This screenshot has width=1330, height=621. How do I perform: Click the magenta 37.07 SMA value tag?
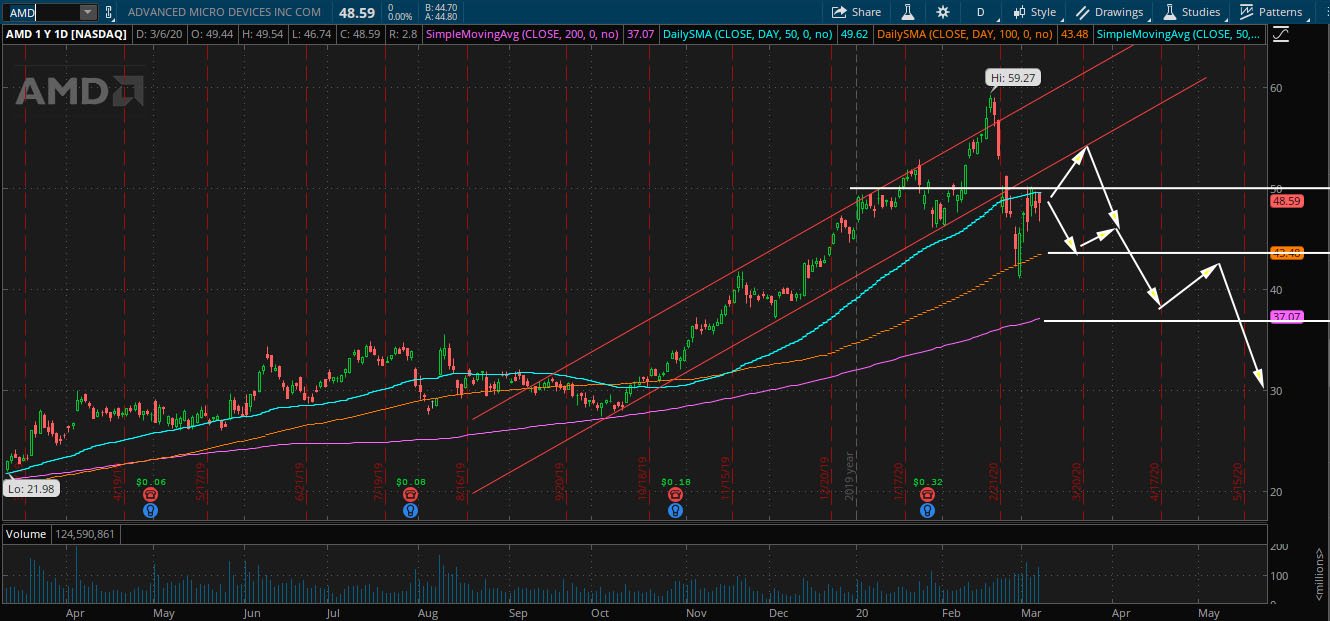click(1285, 317)
